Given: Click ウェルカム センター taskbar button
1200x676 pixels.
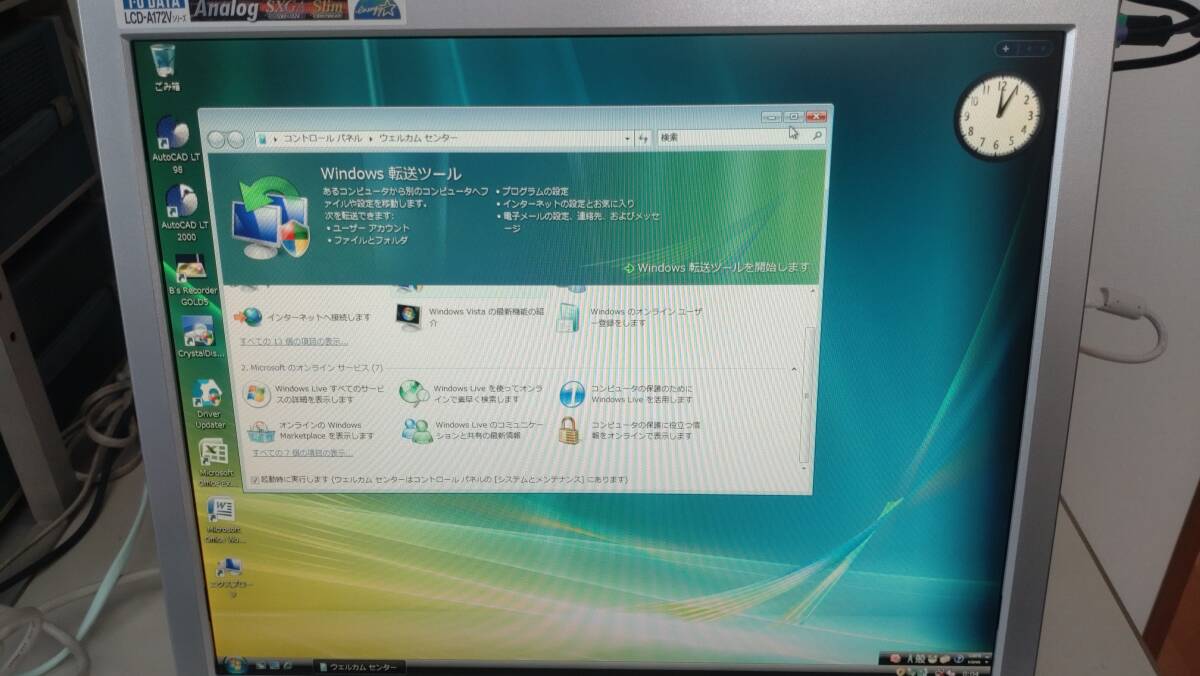Looking at the screenshot, I should [362, 666].
